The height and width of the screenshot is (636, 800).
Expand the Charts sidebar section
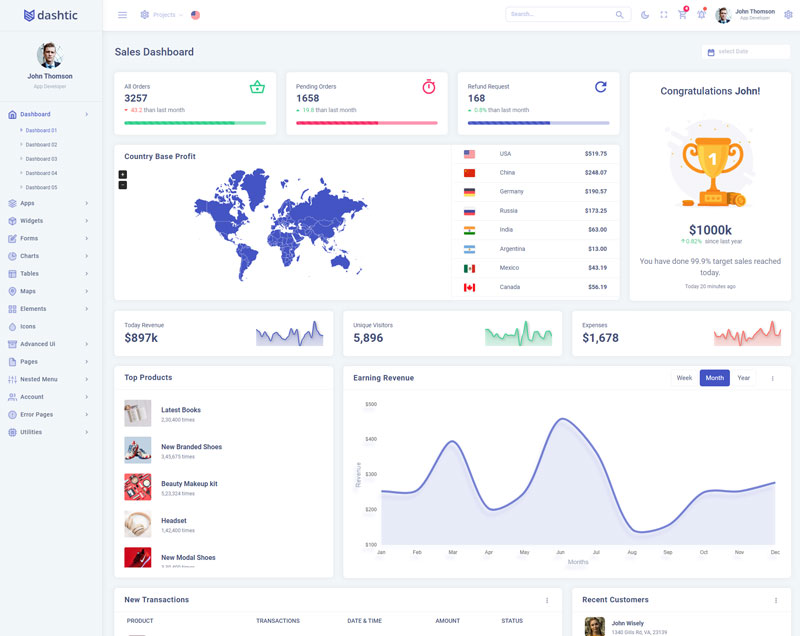pos(50,256)
